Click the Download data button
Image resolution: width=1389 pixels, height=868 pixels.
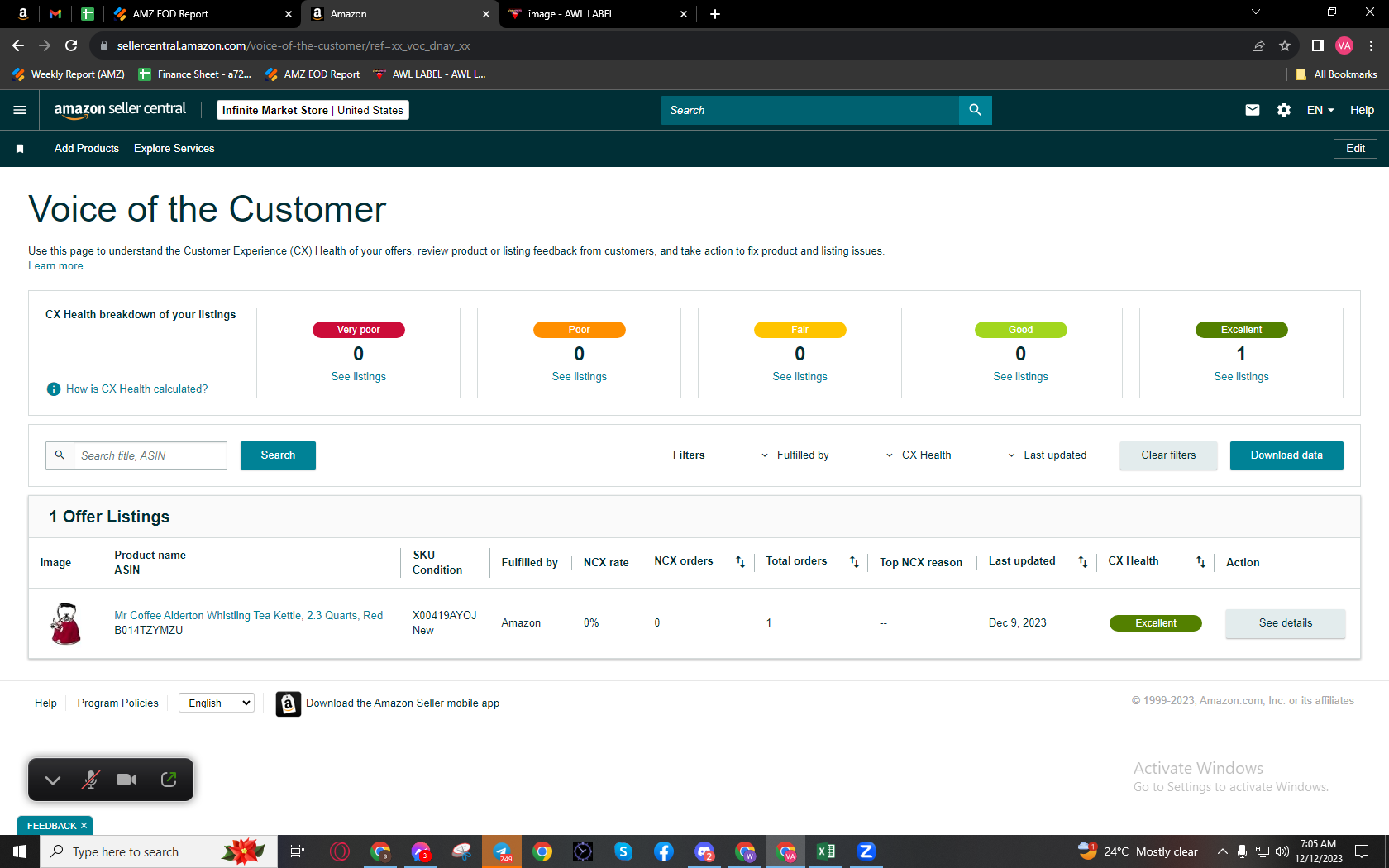[1286, 455]
